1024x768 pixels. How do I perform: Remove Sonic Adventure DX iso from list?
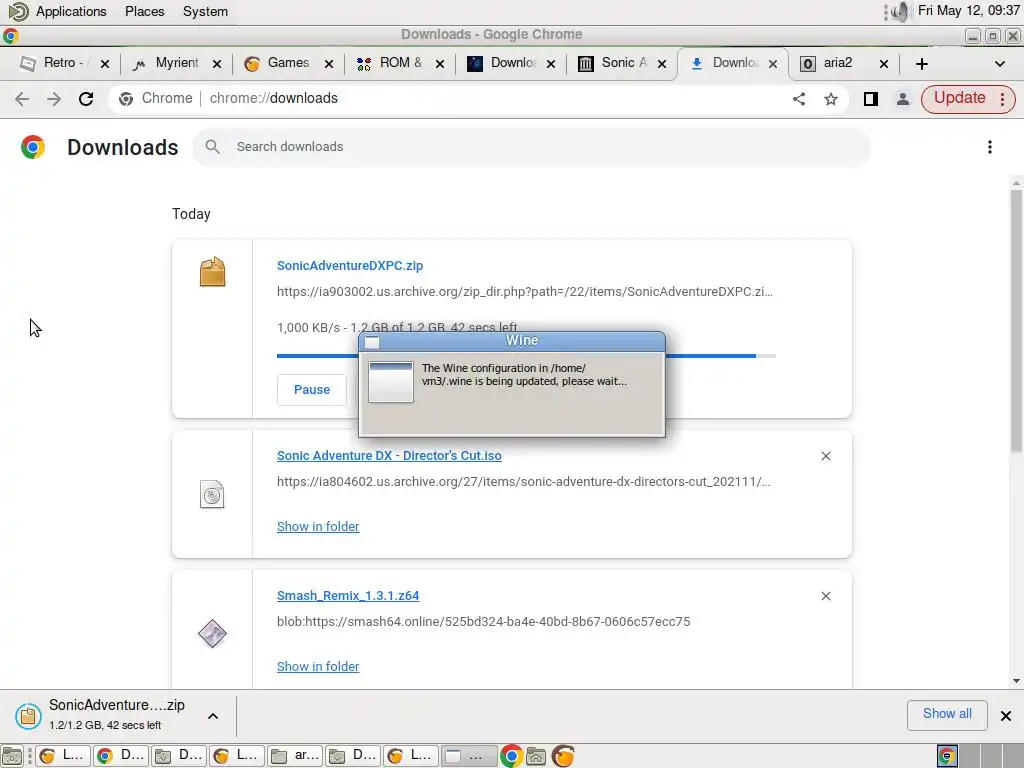point(825,456)
